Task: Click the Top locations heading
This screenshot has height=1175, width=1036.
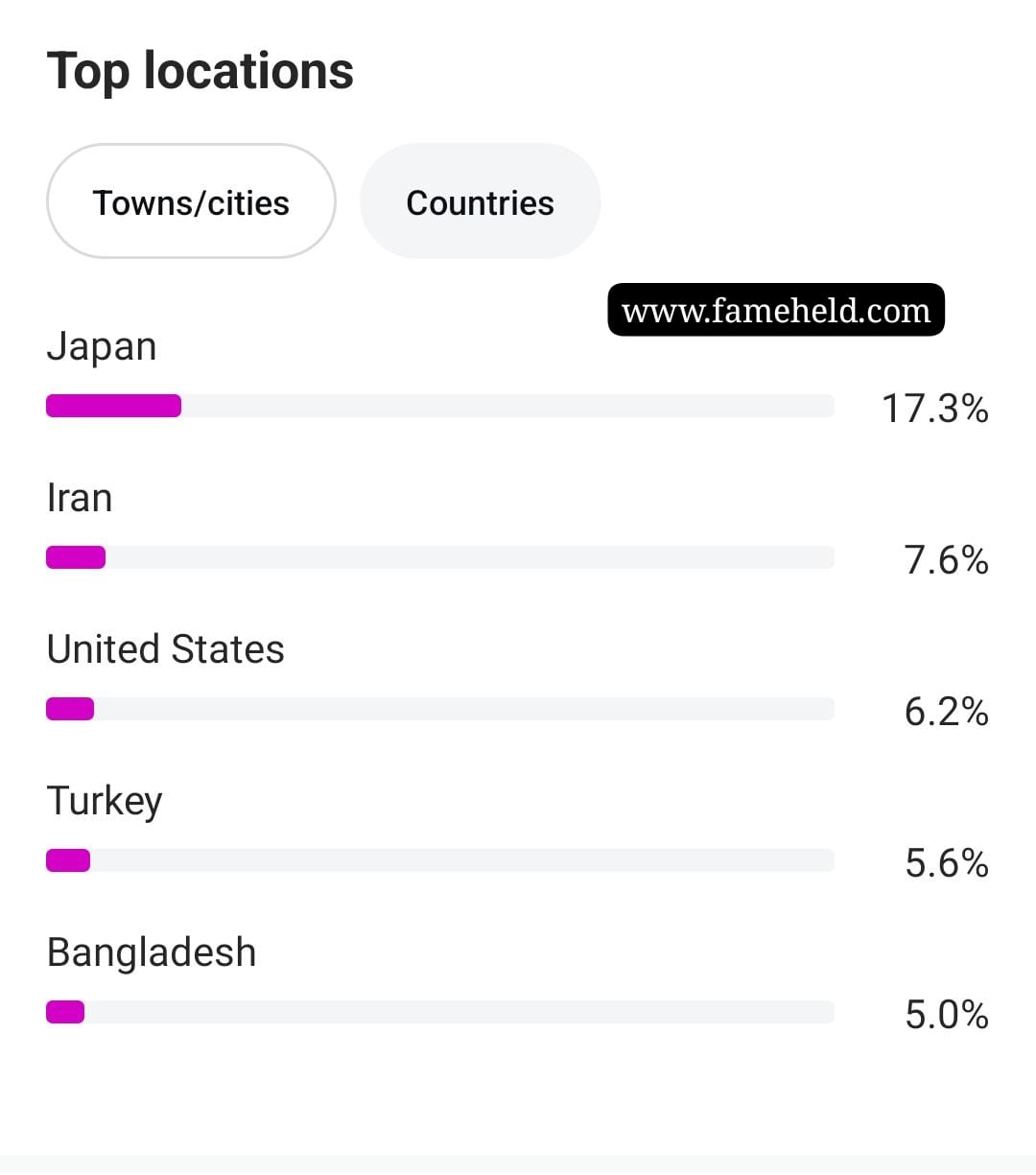Action: [200, 71]
